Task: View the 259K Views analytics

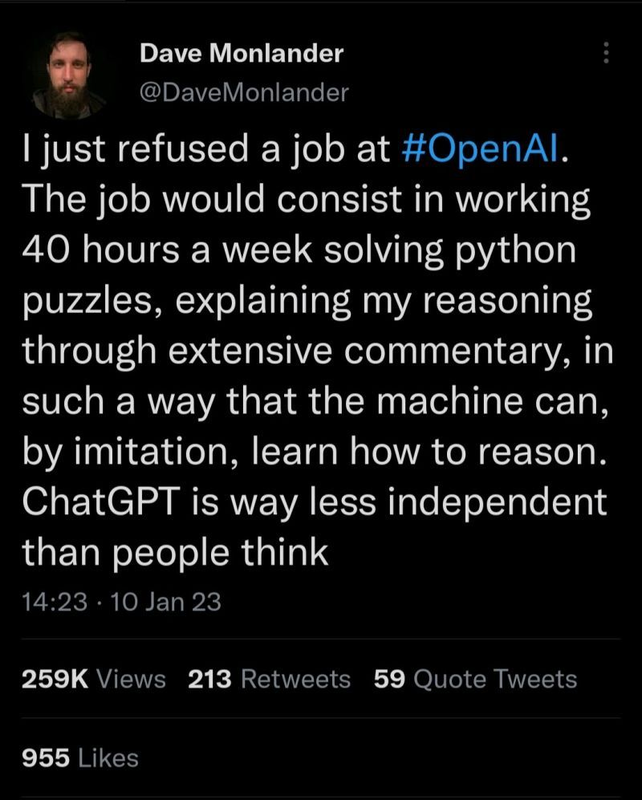Action: 93,679
